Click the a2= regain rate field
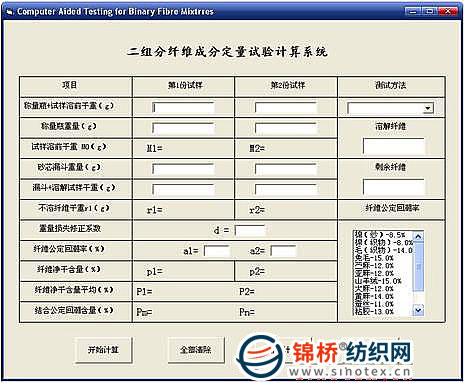Viewport: 465px width, 383px height. [283, 251]
